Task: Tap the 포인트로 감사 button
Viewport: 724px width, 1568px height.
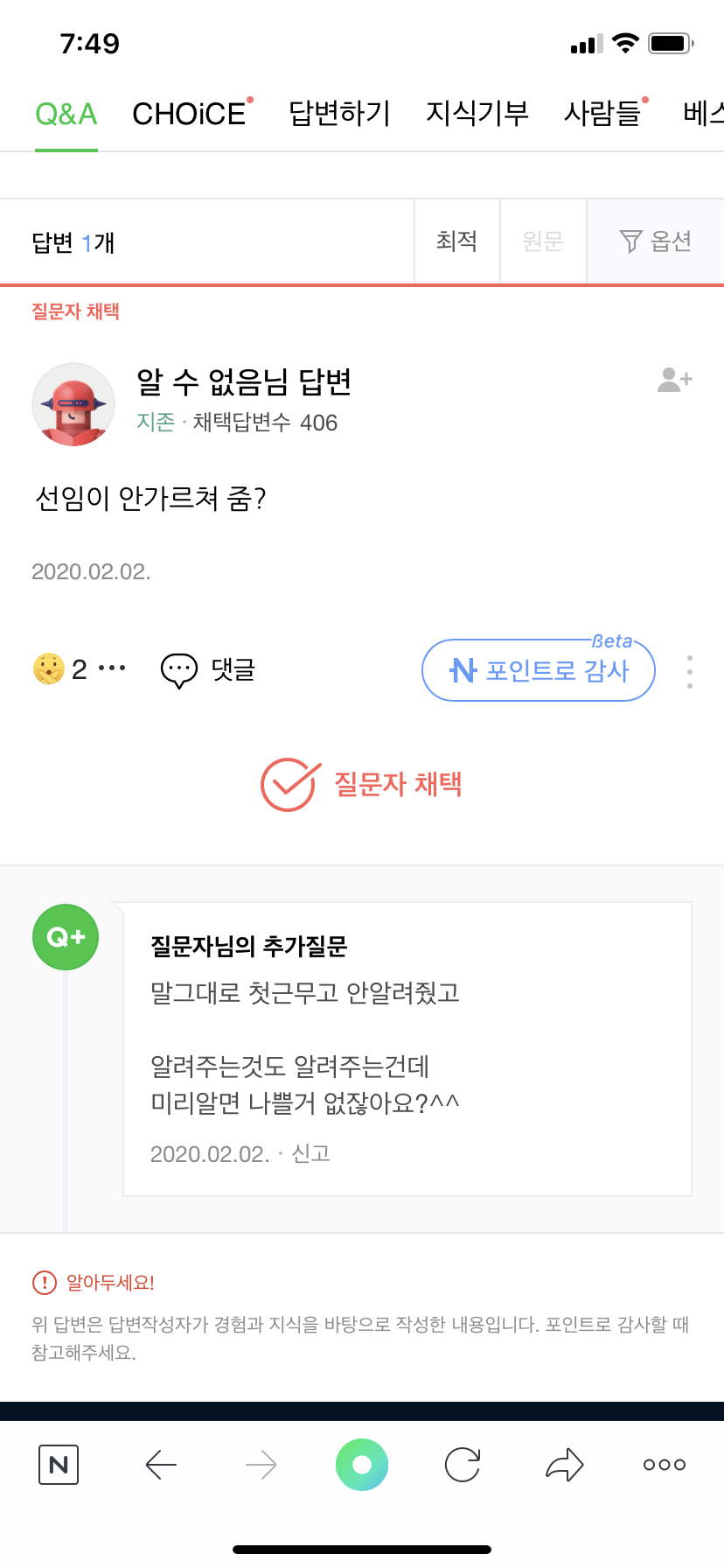Action: 539,671
